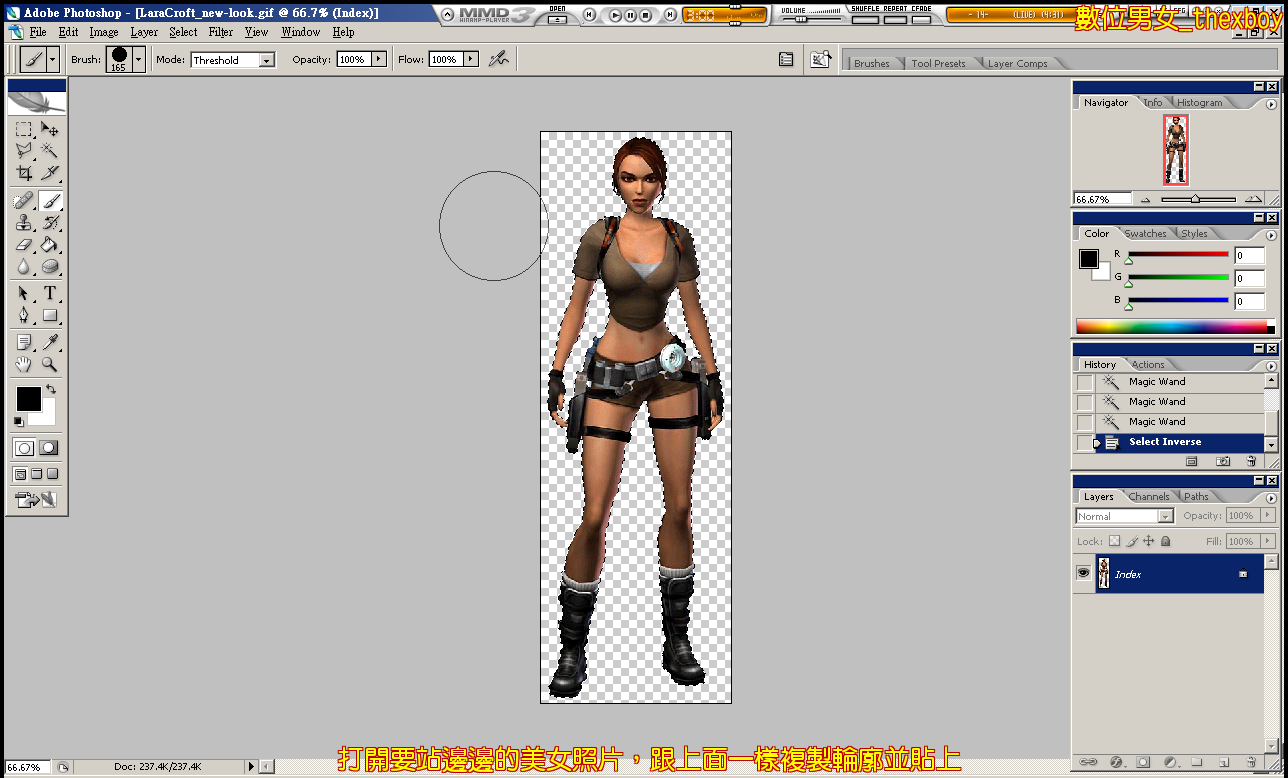Select the Brush tool in toolbox
The width and height of the screenshot is (1288, 778).
click(50, 201)
